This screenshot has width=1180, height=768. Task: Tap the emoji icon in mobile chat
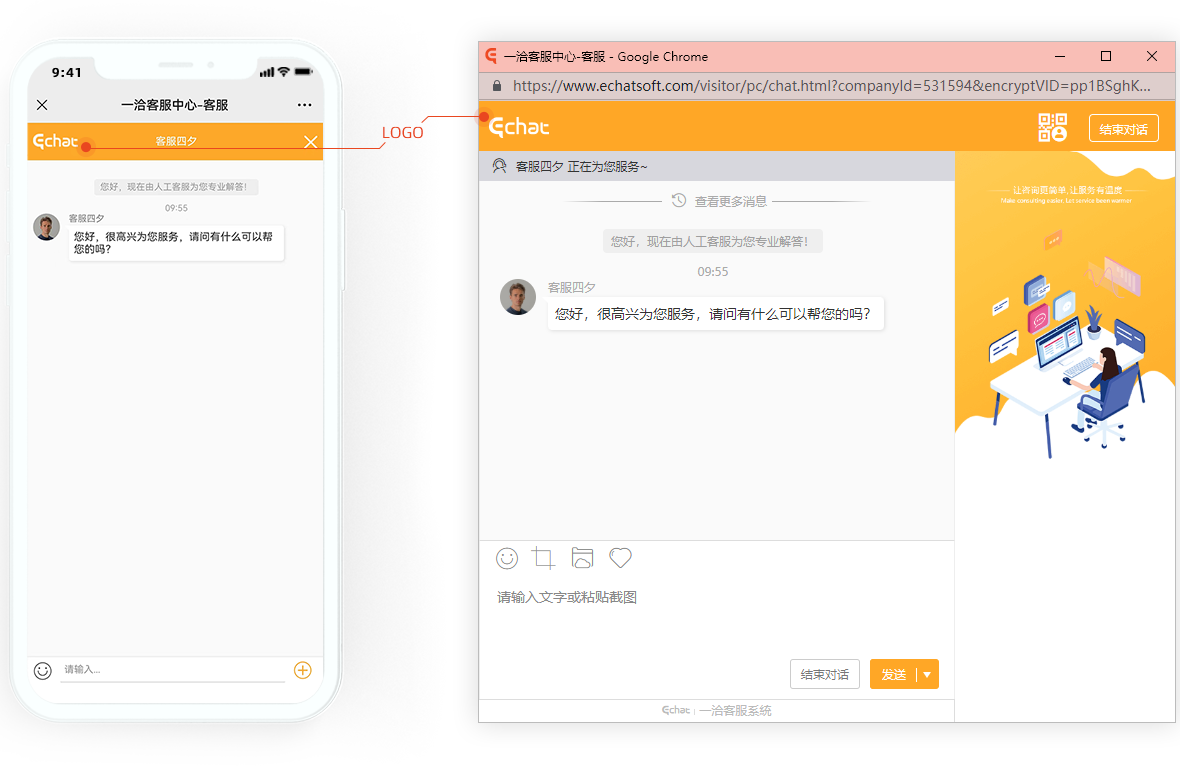(x=42, y=671)
